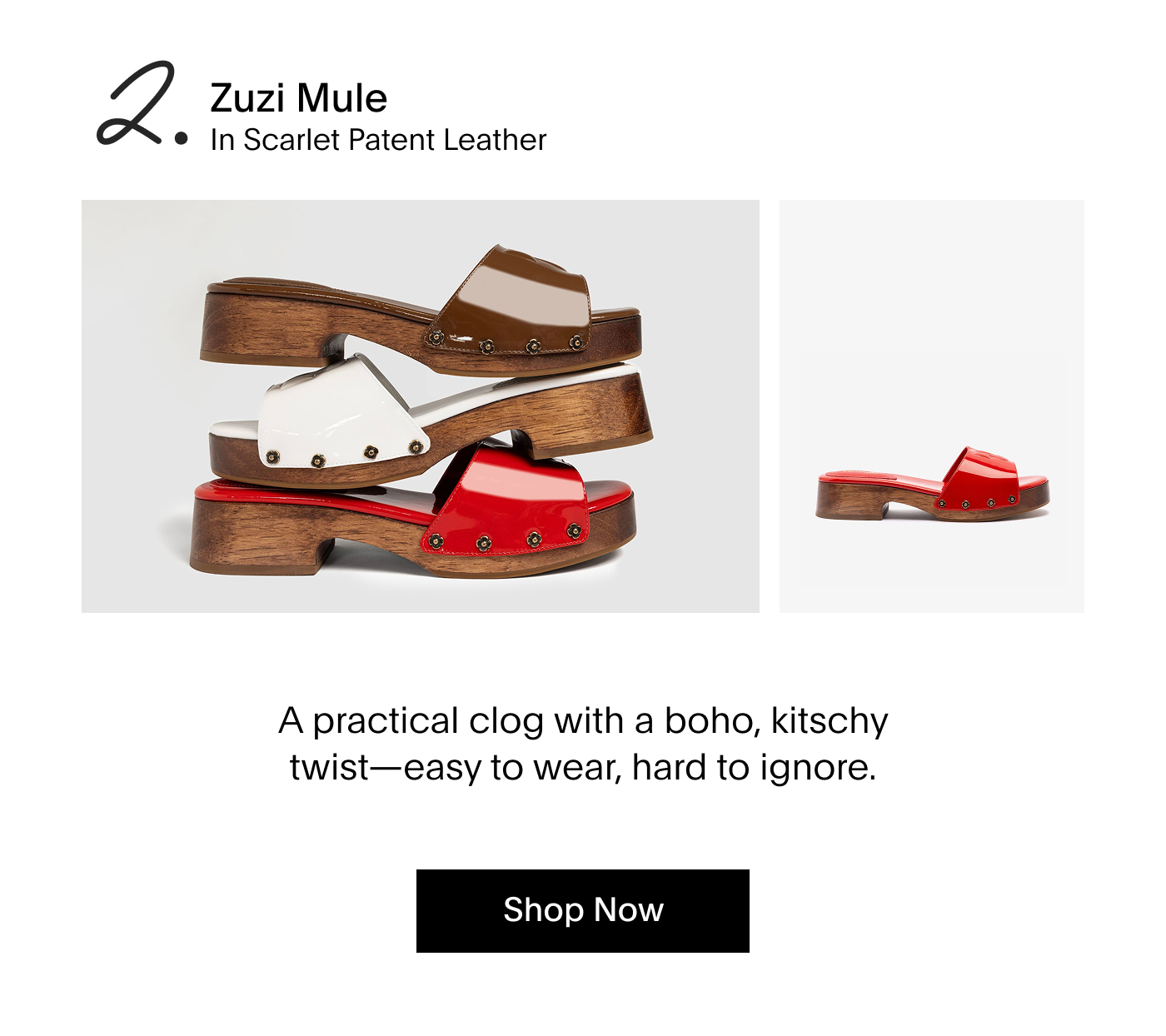Image resolution: width=1166 pixels, height=1036 pixels.
Task: Open the single red mule product image
Action: tap(932, 406)
